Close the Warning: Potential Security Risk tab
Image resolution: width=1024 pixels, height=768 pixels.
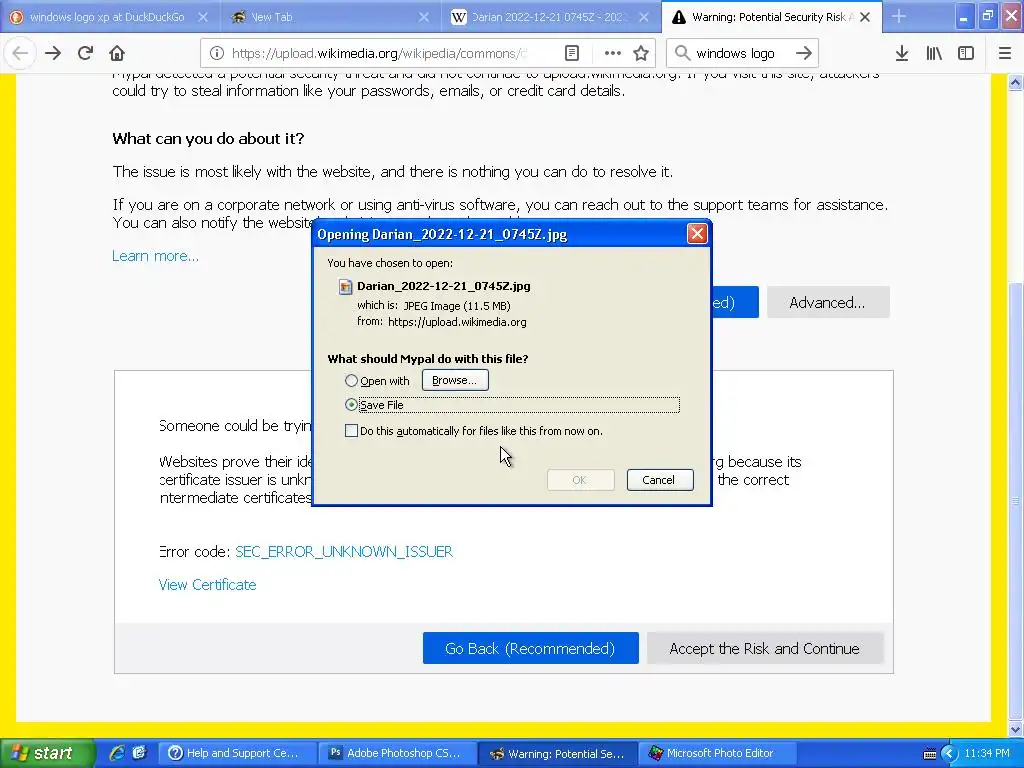[x=865, y=17]
